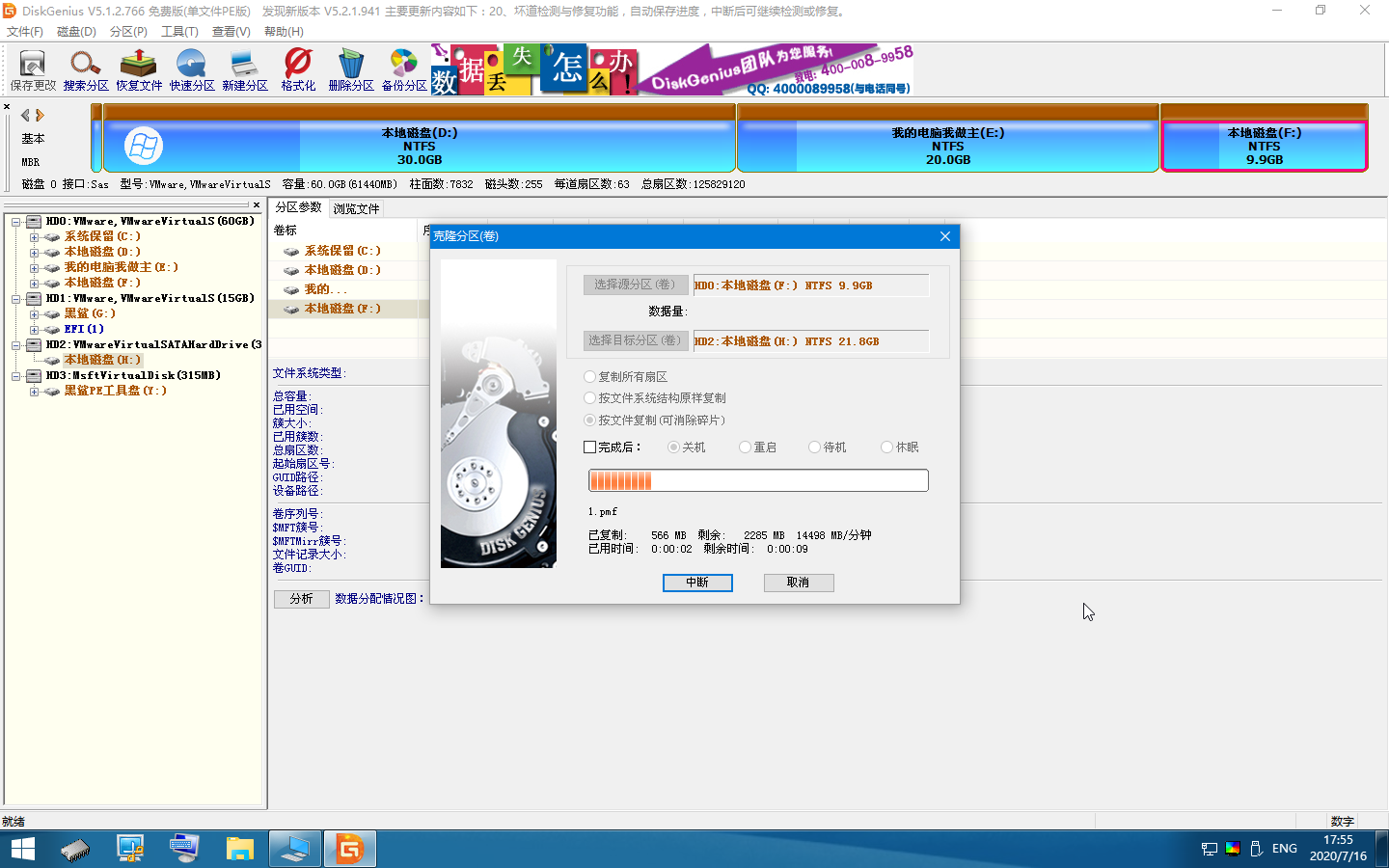Click the 分析 analyze button
The image size is (1389, 868).
(301, 599)
